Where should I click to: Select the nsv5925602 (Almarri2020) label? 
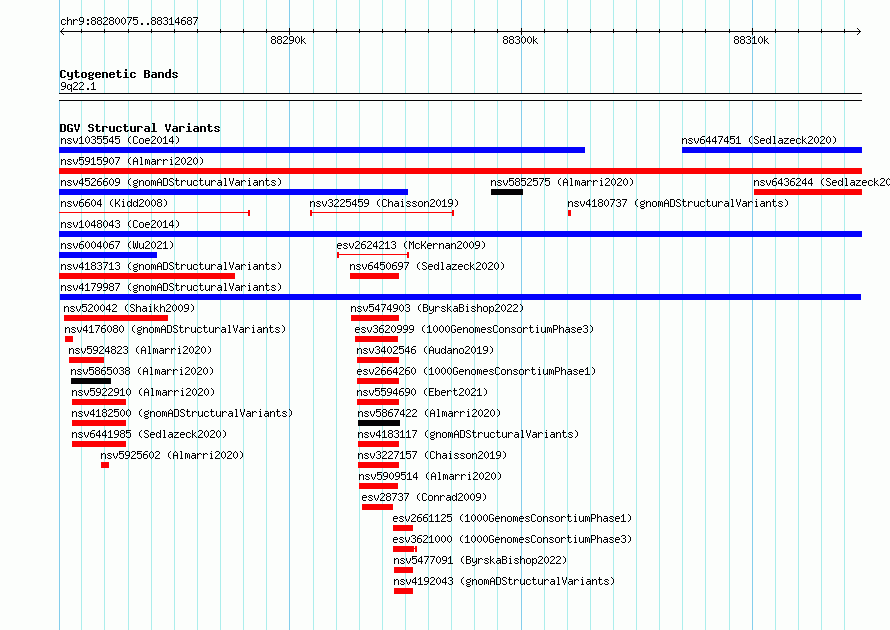tap(172, 455)
